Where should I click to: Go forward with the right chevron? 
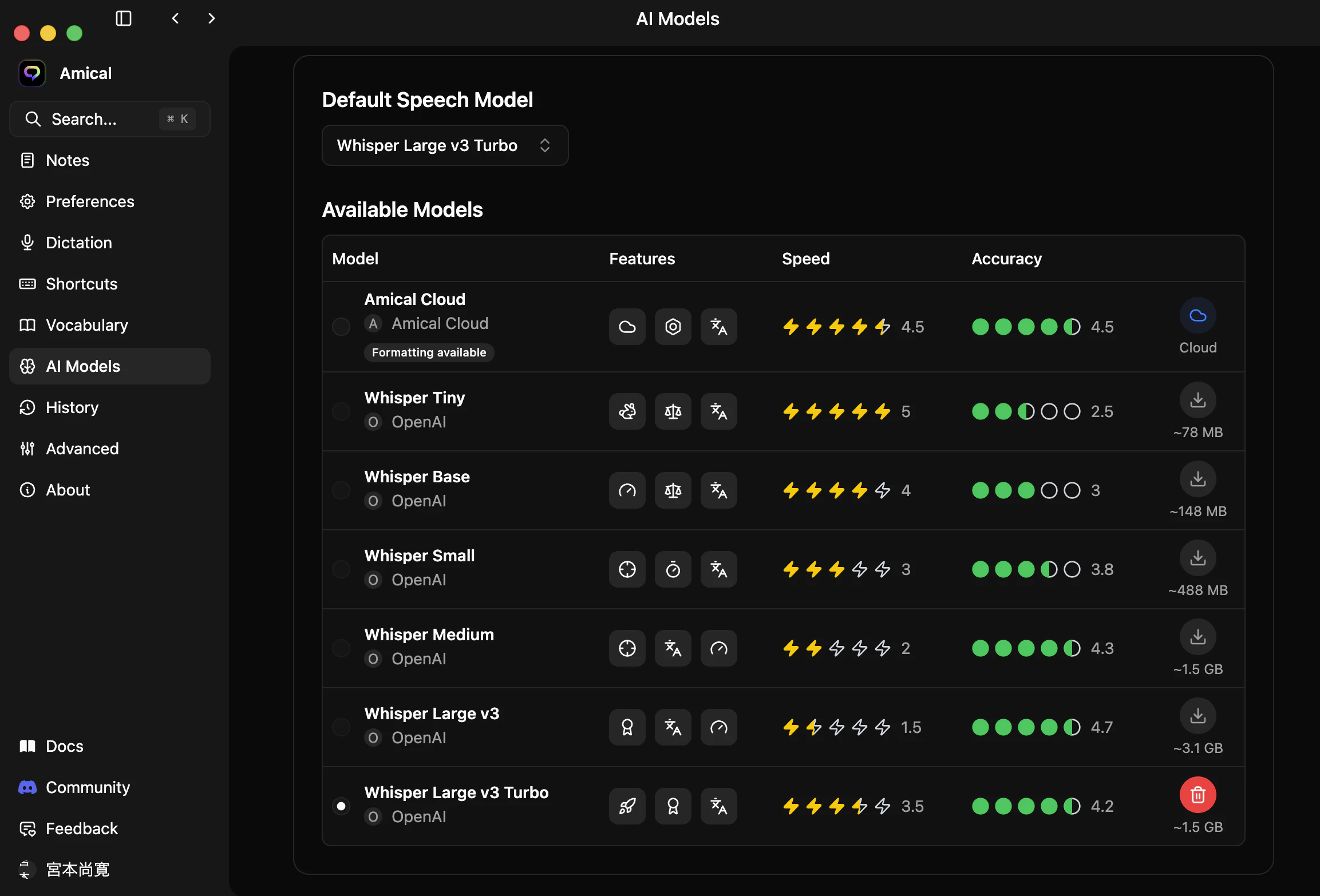click(x=211, y=18)
